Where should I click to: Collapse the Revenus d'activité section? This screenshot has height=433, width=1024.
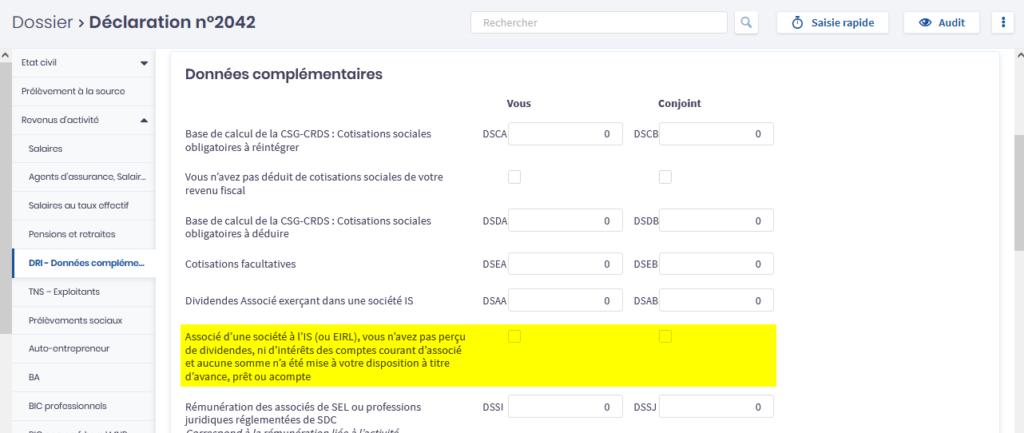click(x=144, y=120)
